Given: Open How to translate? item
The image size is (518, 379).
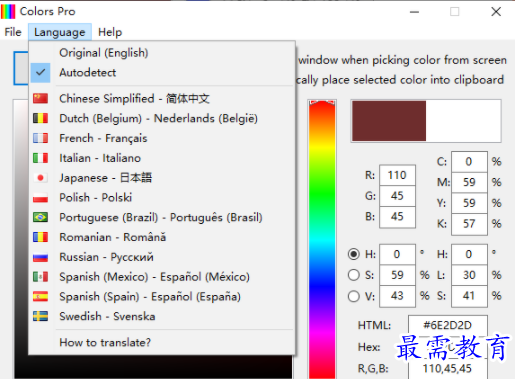Looking at the screenshot, I should pyautogui.click(x=162, y=342).
